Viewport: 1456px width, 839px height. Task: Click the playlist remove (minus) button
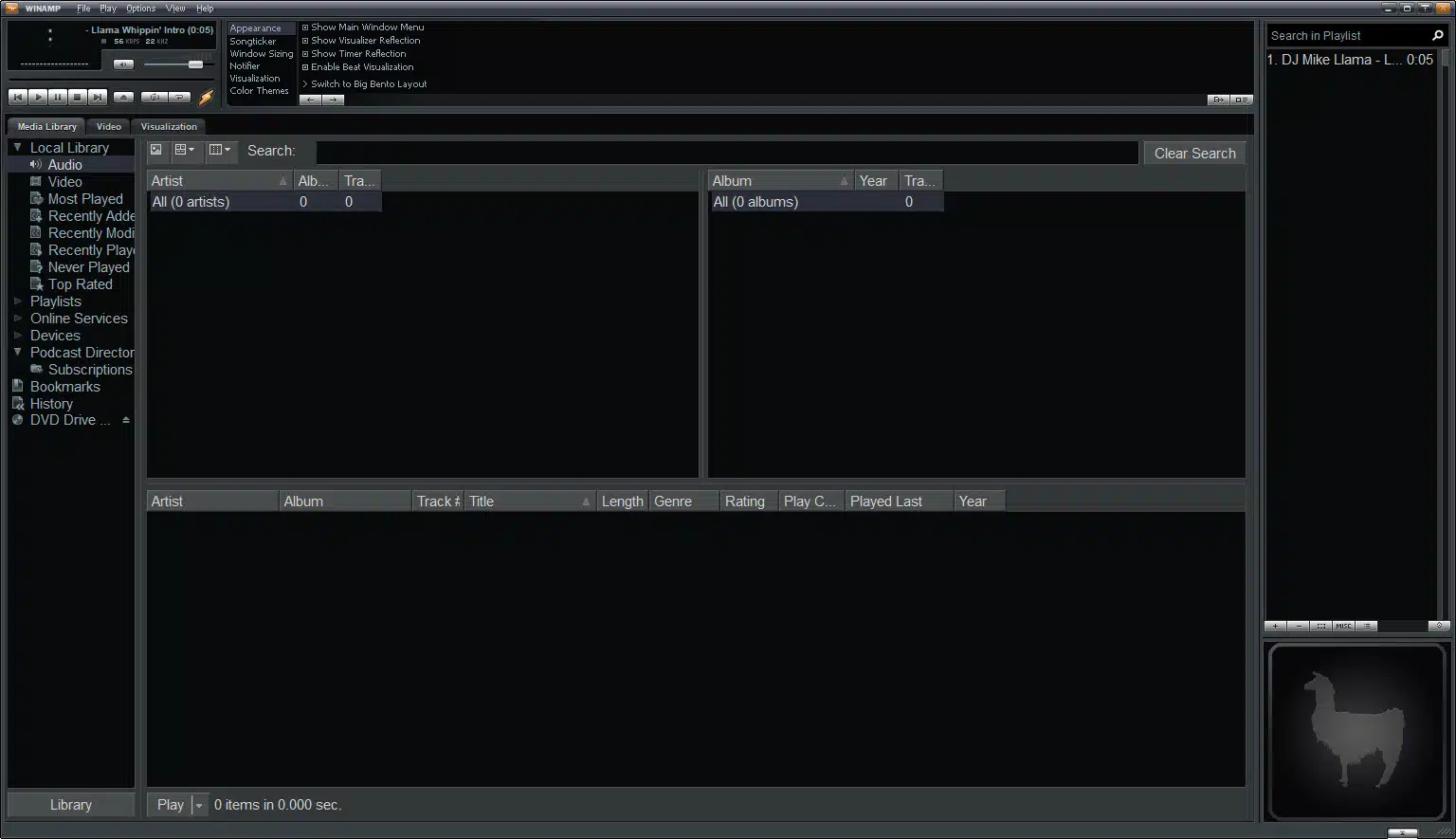click(1298, 627)
